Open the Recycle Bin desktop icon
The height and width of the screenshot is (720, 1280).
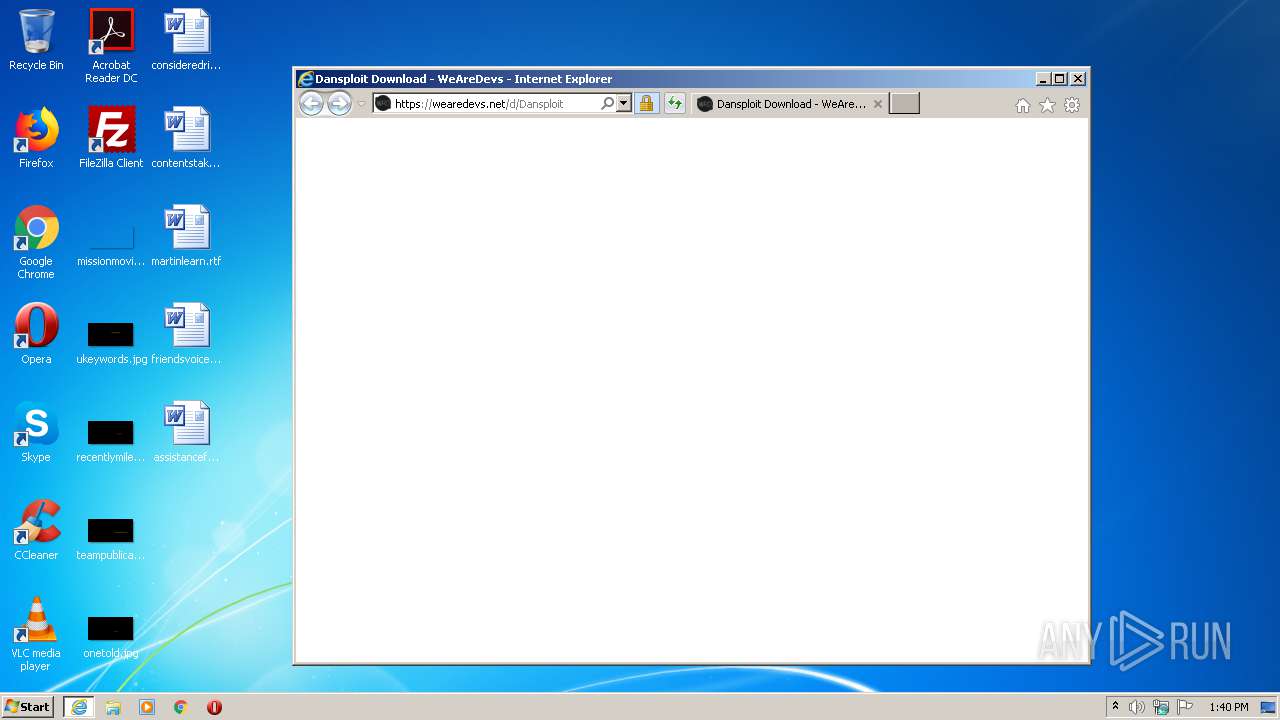point(36,40)
